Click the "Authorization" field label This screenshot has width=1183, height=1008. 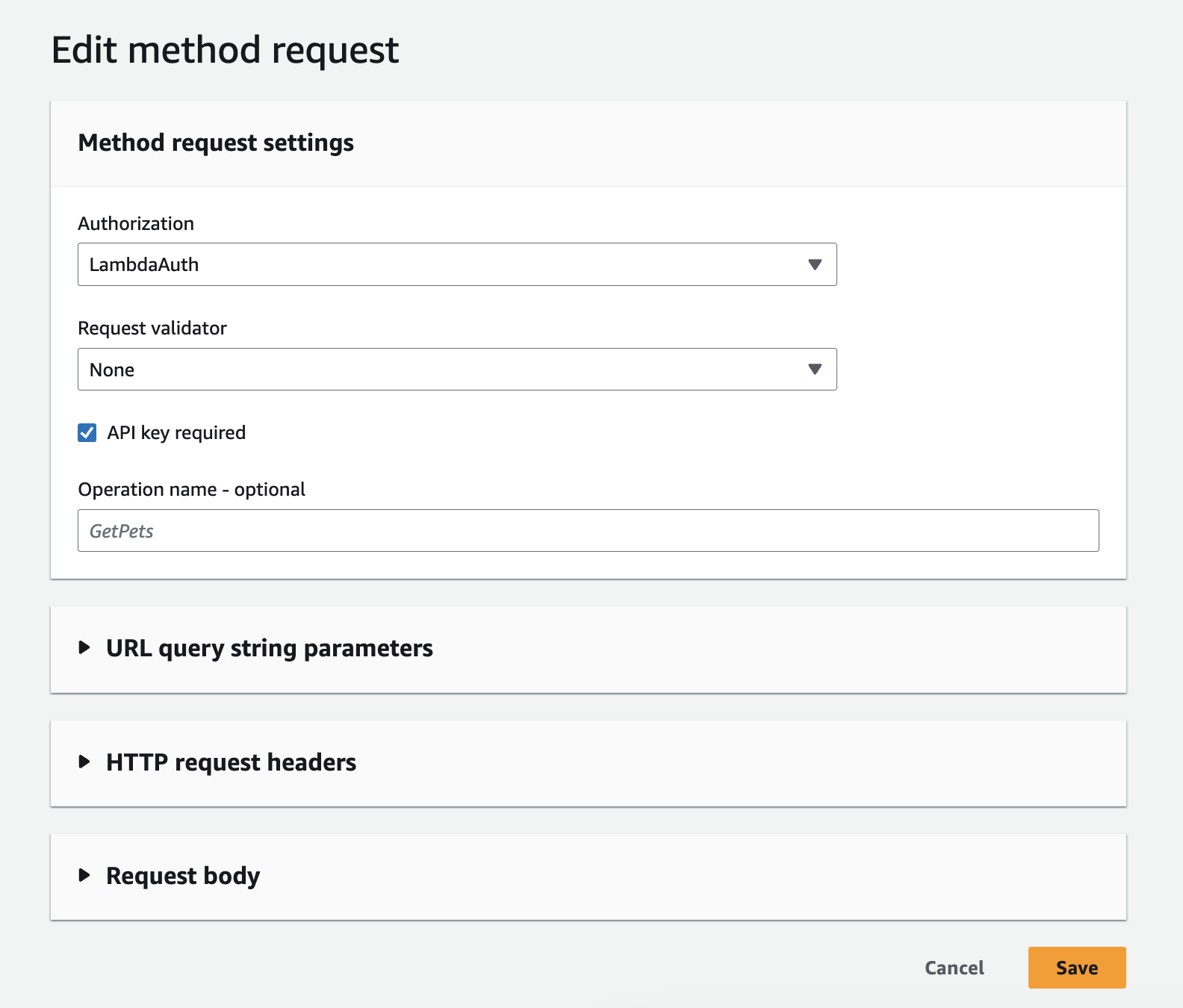136,223
